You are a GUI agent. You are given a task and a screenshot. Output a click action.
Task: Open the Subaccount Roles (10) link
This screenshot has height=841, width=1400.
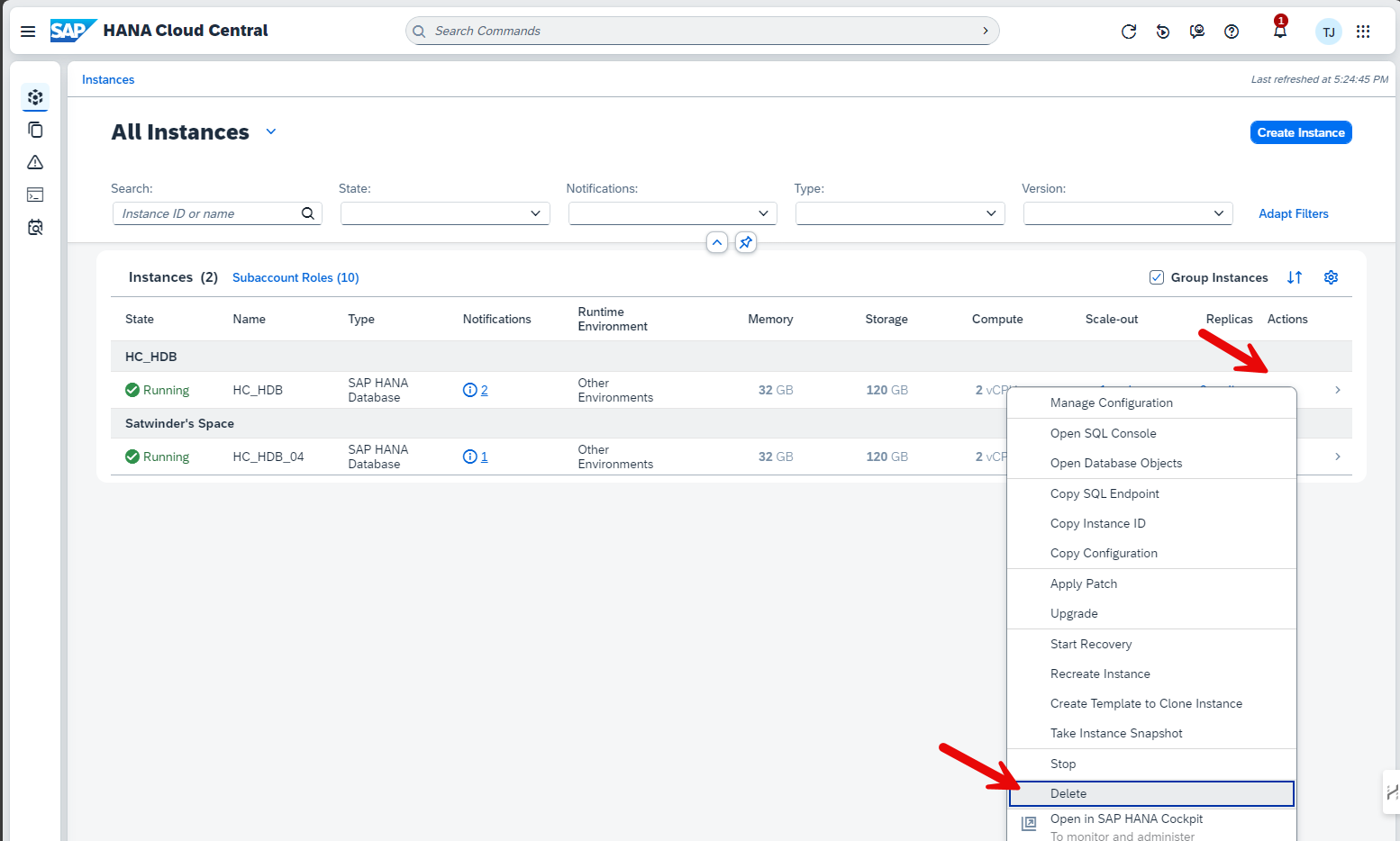point(295,277)
